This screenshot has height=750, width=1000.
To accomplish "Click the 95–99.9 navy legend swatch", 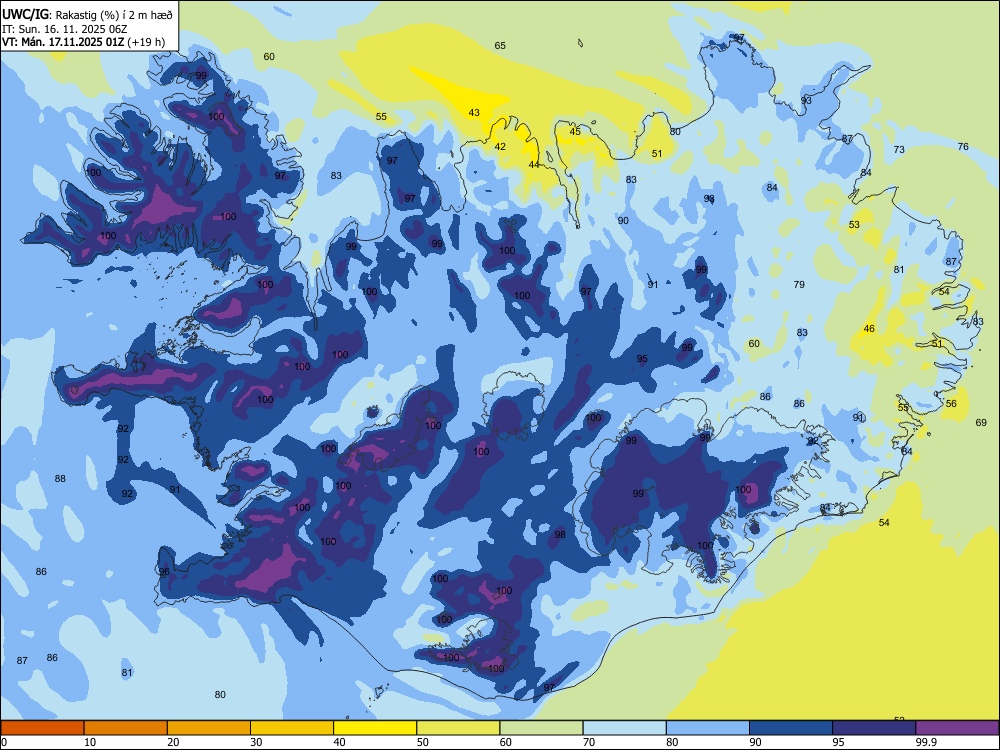I will 874,728.
